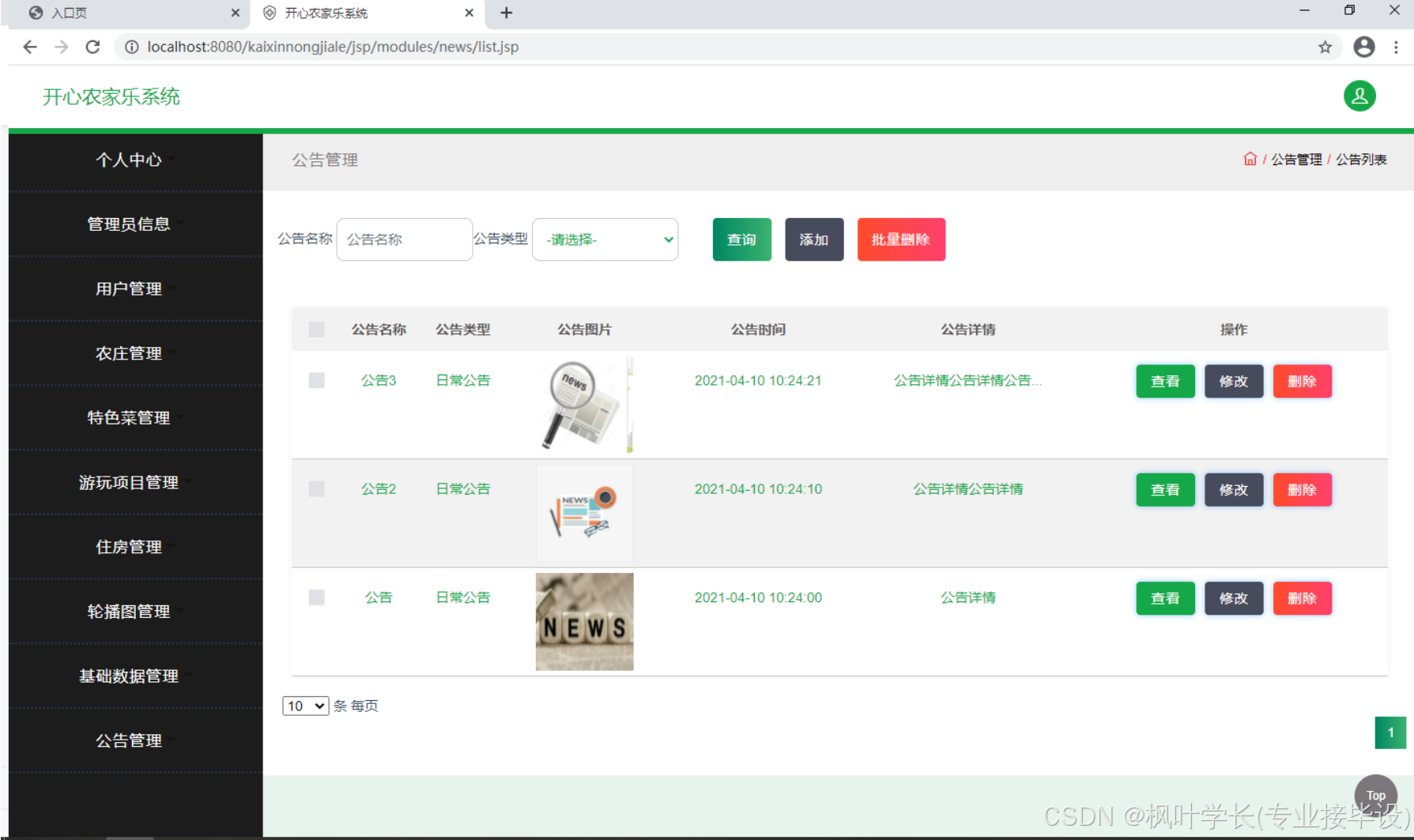Click 修改 for the 公告2 row
Screen dimensions: 1414x840
[1234, 489]
